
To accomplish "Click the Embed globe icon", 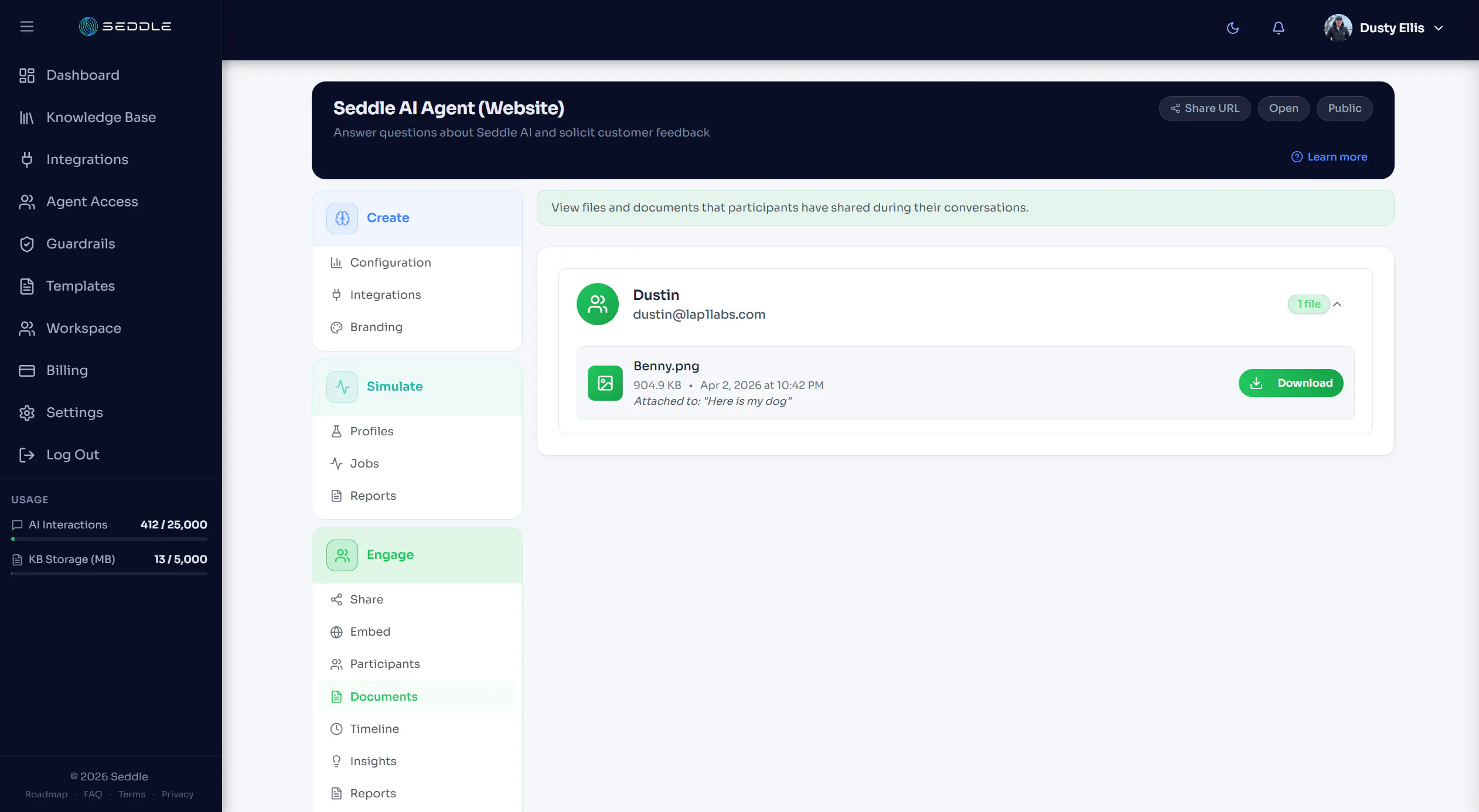I will pyautogui.click(x=336, y=632).
